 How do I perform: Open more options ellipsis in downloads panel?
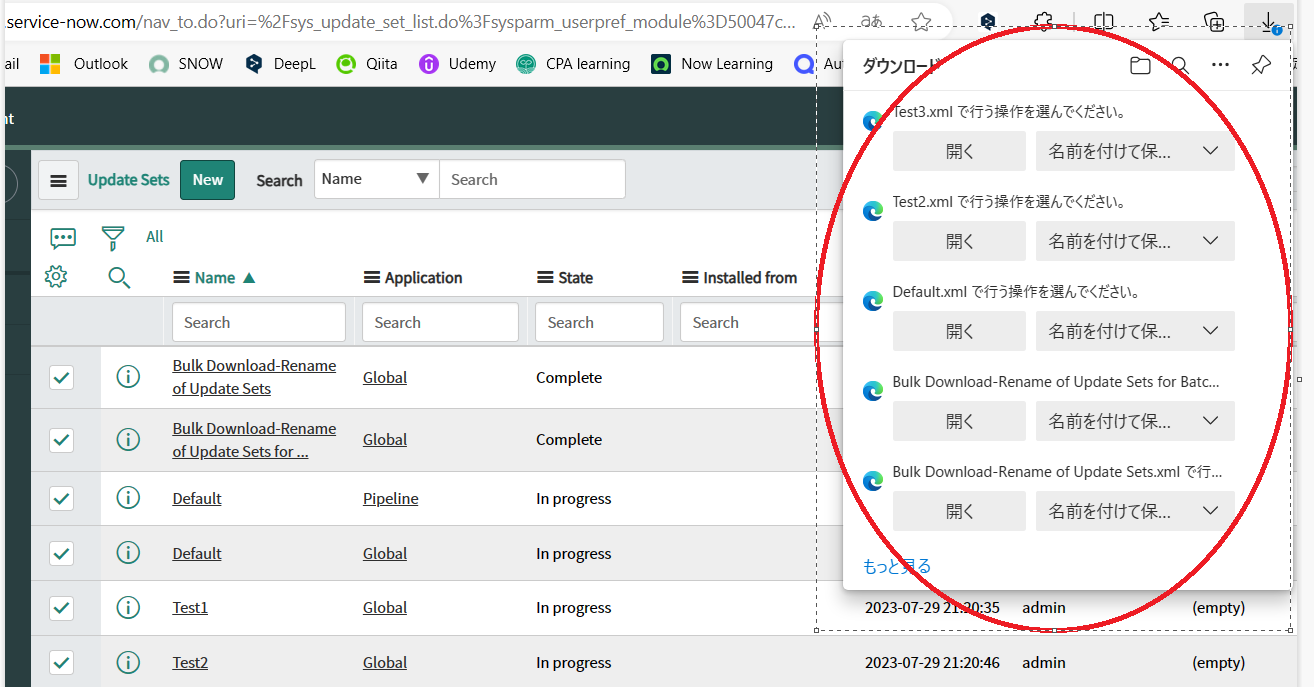coord(1220,65)
